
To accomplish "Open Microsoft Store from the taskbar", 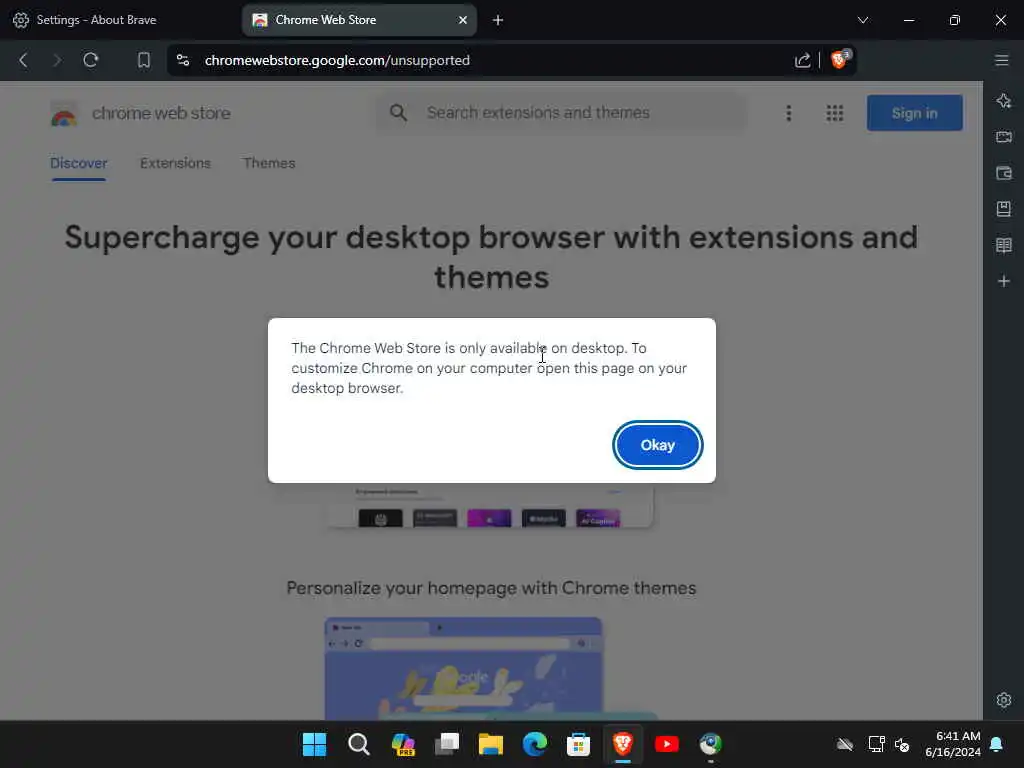I will (x=578, y=744).
